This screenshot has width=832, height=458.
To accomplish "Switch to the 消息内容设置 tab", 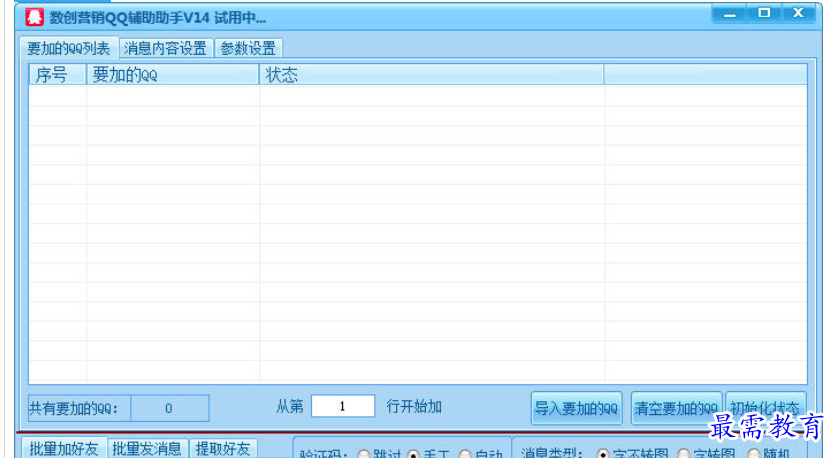I will tap(166, 49).
